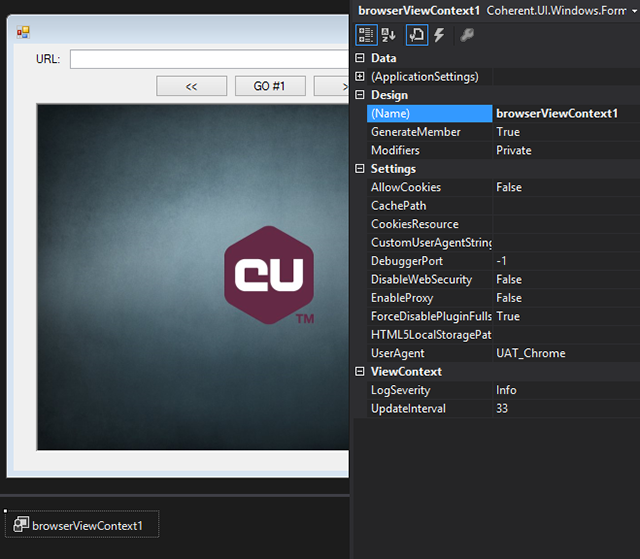Show Events with the lightning bolt icon
This screenshot has width=640, height=559.
click(x=439, y=35)
